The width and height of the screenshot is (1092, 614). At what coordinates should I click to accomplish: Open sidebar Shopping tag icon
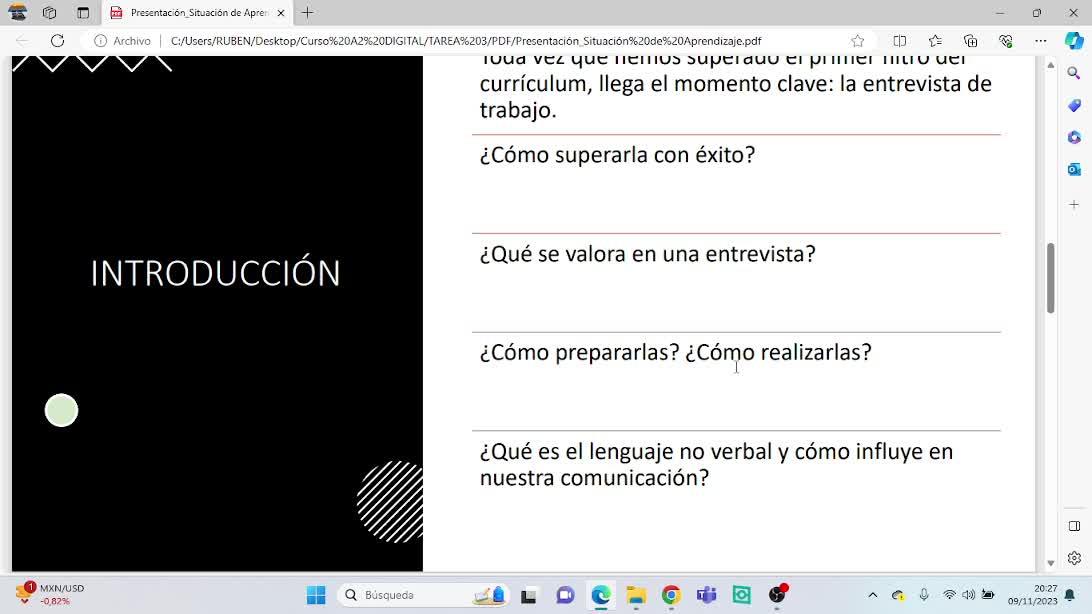tap(1074, 105)
